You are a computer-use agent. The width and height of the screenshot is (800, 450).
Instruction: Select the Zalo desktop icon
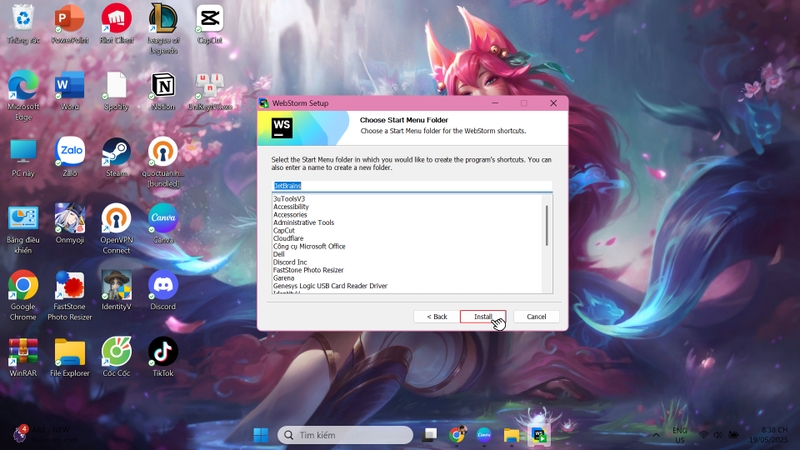click(70, 157)
